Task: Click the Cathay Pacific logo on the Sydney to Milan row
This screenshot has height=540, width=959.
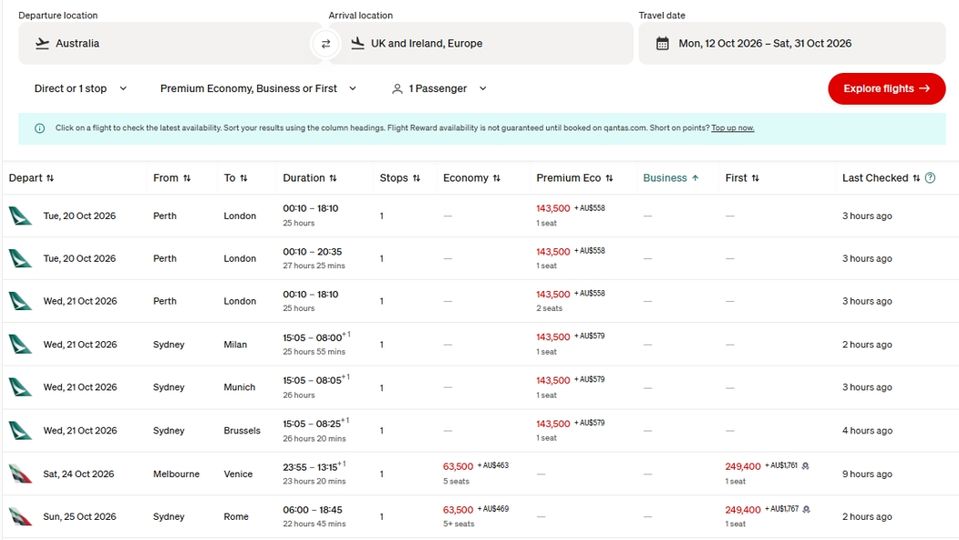Action: click(20, 344)
